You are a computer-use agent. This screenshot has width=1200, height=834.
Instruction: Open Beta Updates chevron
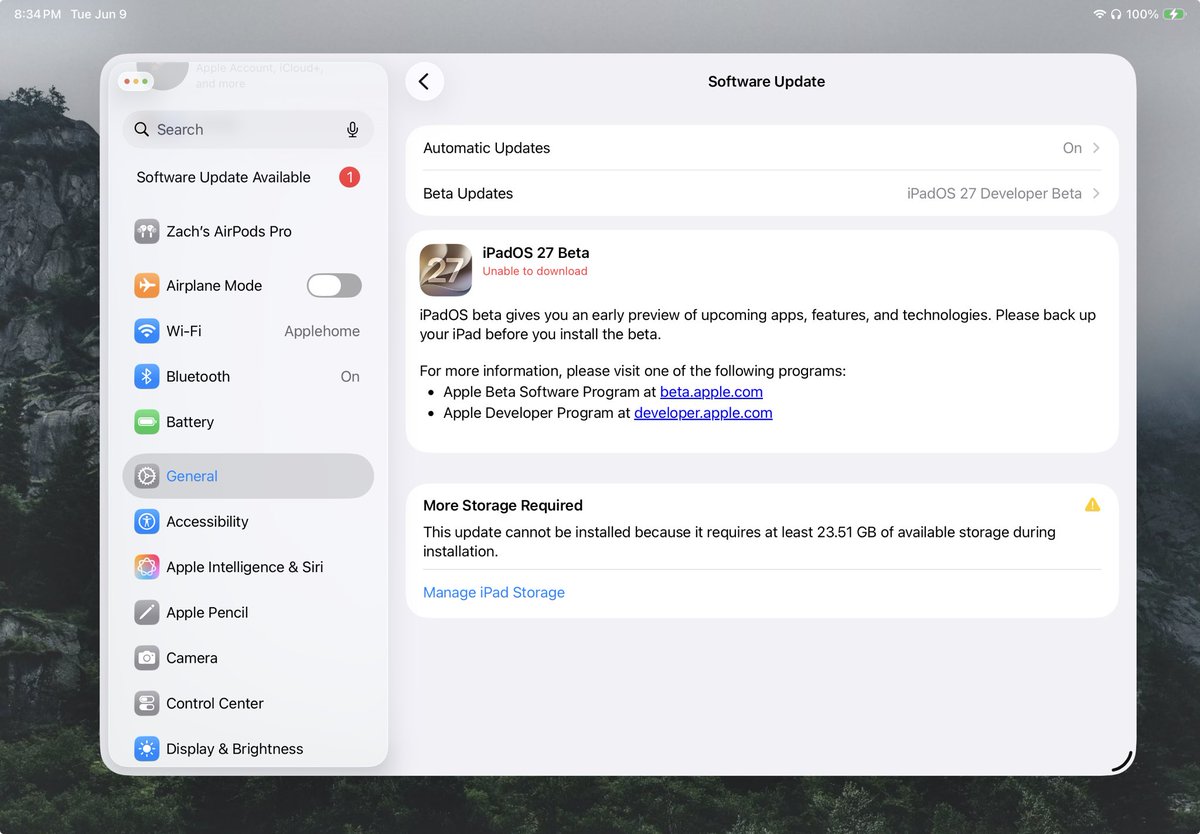pos(1096,194)
